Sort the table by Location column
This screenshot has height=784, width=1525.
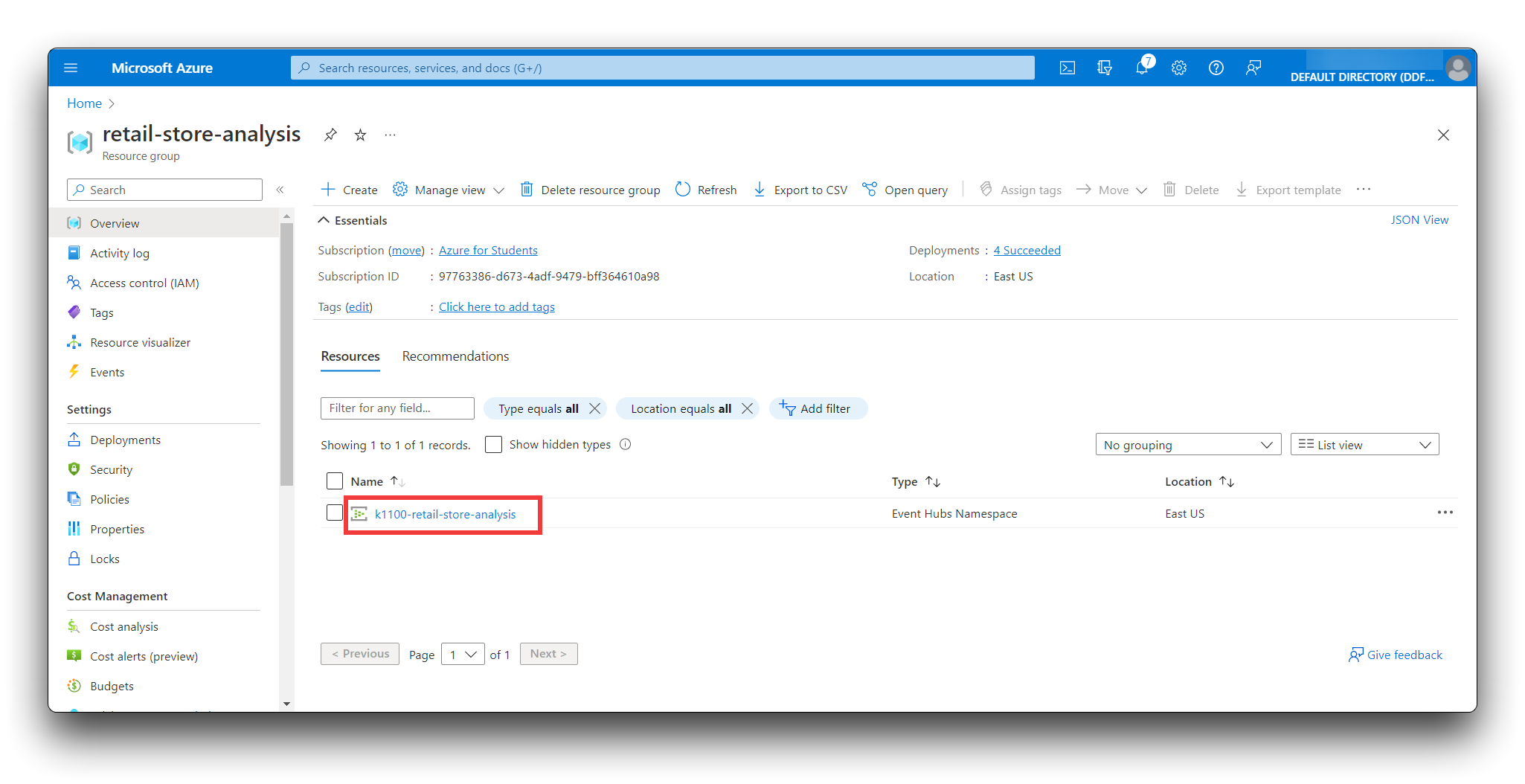pos(1199,481)
